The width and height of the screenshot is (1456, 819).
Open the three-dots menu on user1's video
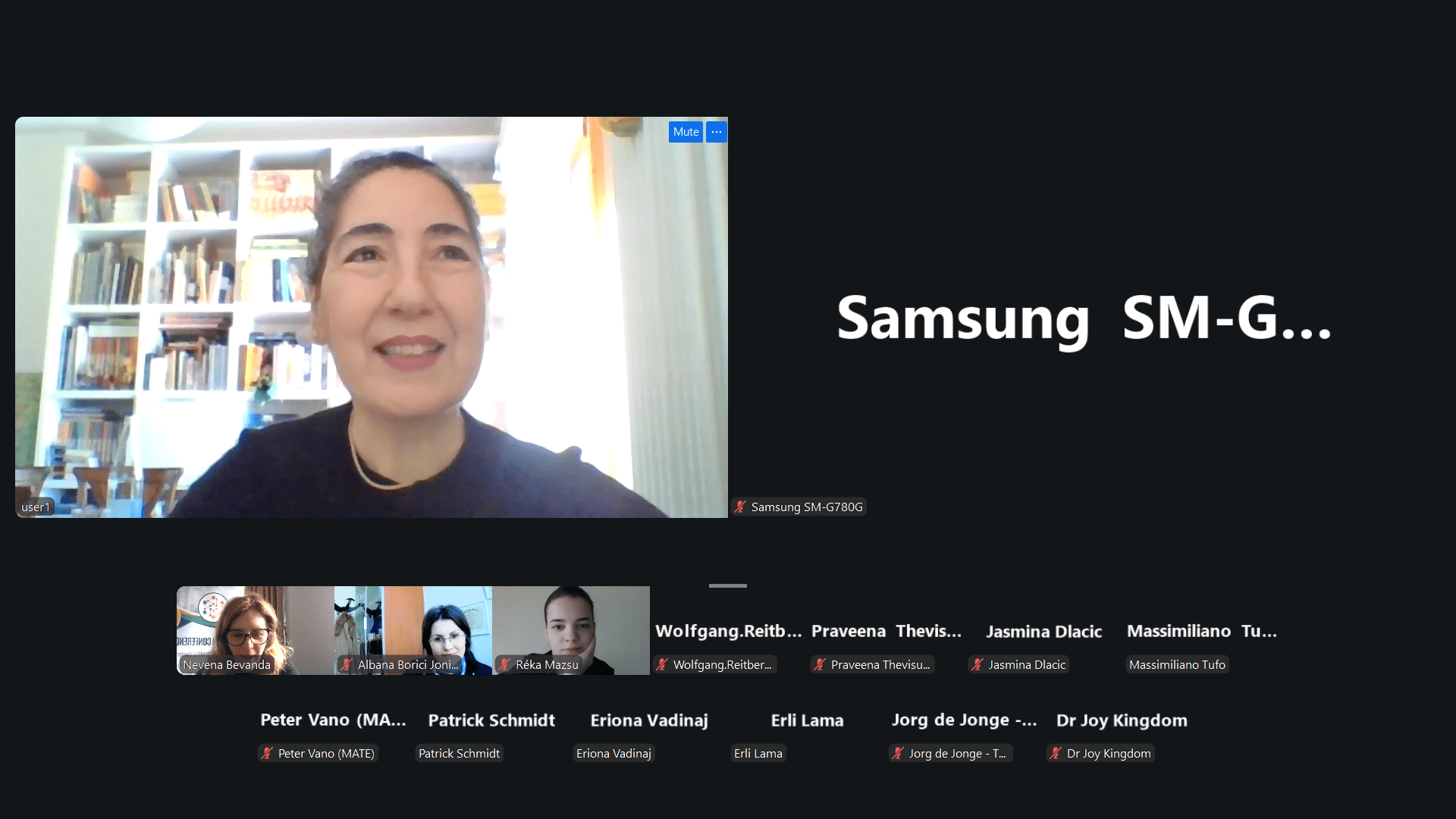pyautogui.click(x=717, y=132)
